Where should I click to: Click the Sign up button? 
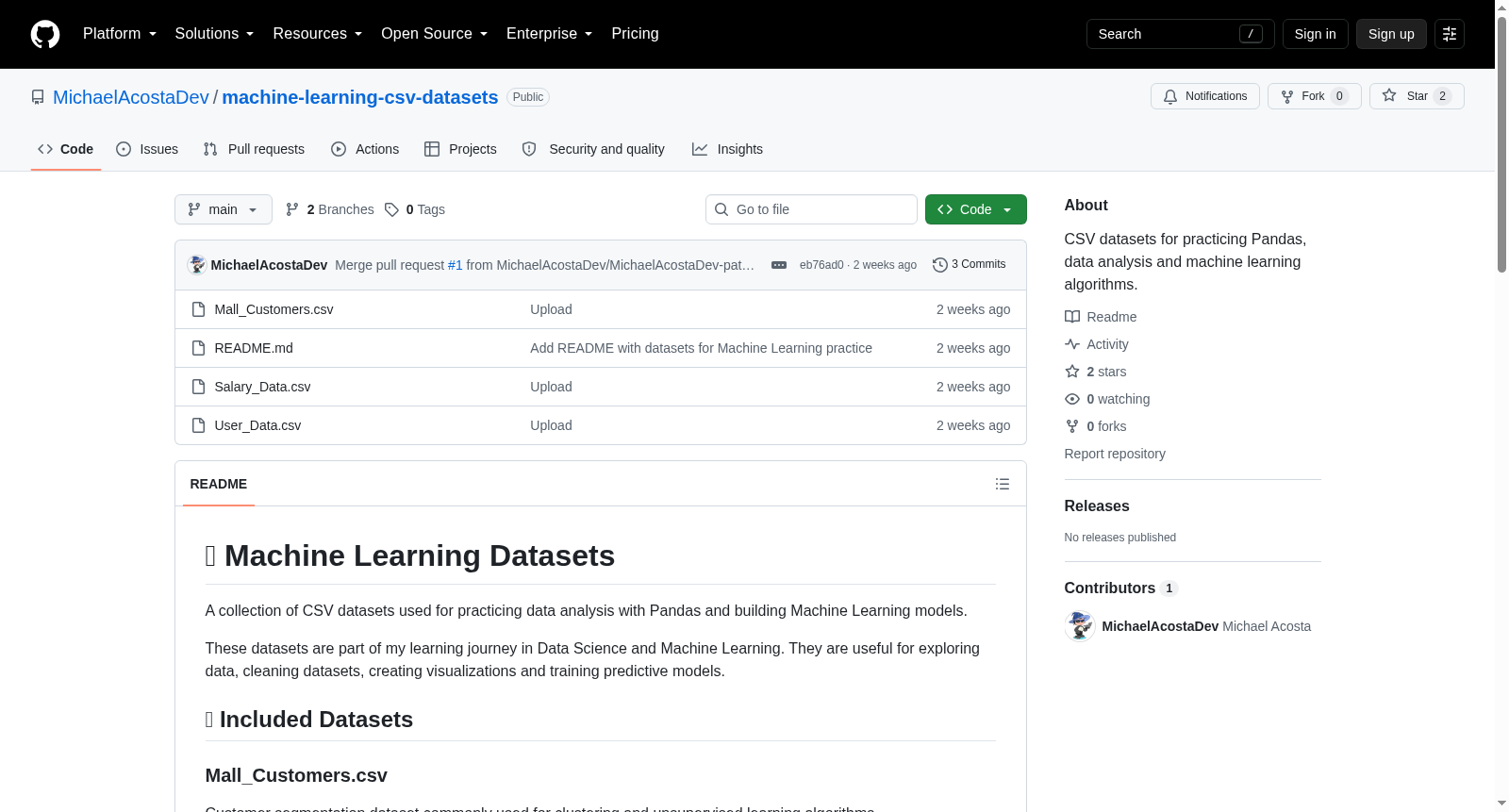coord(1391,34)
